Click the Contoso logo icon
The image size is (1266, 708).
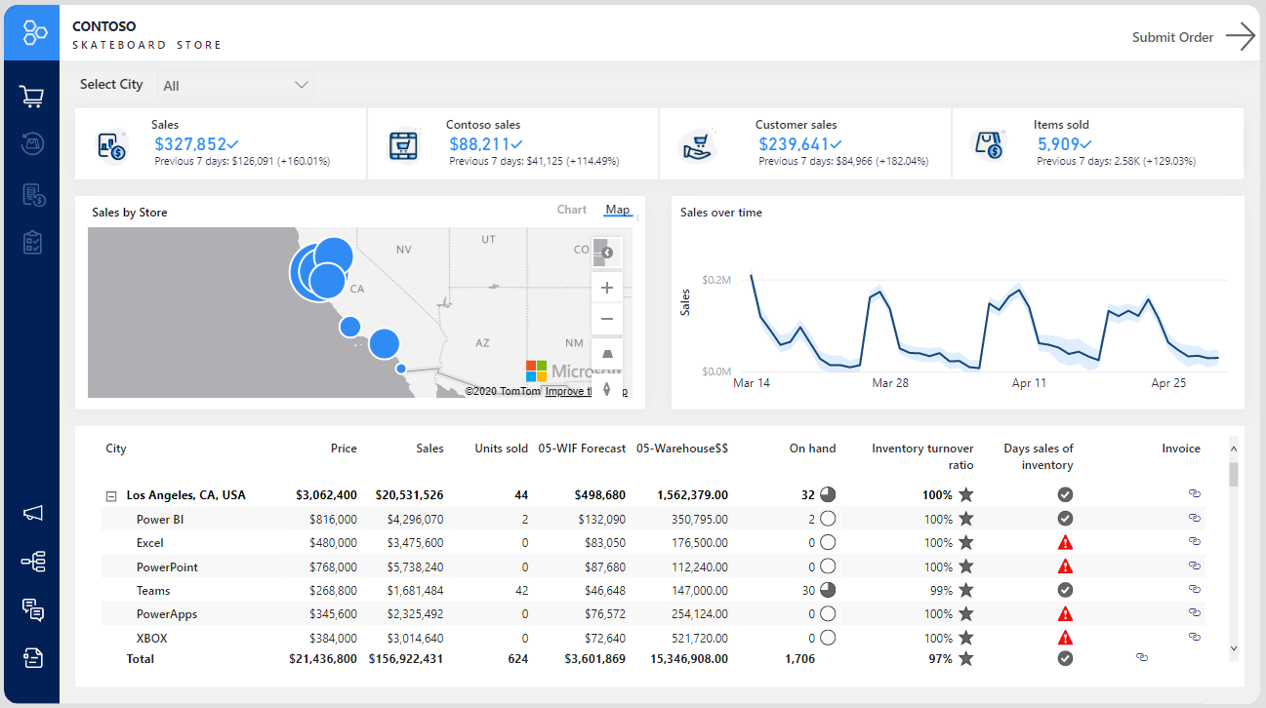pos(34,33)
